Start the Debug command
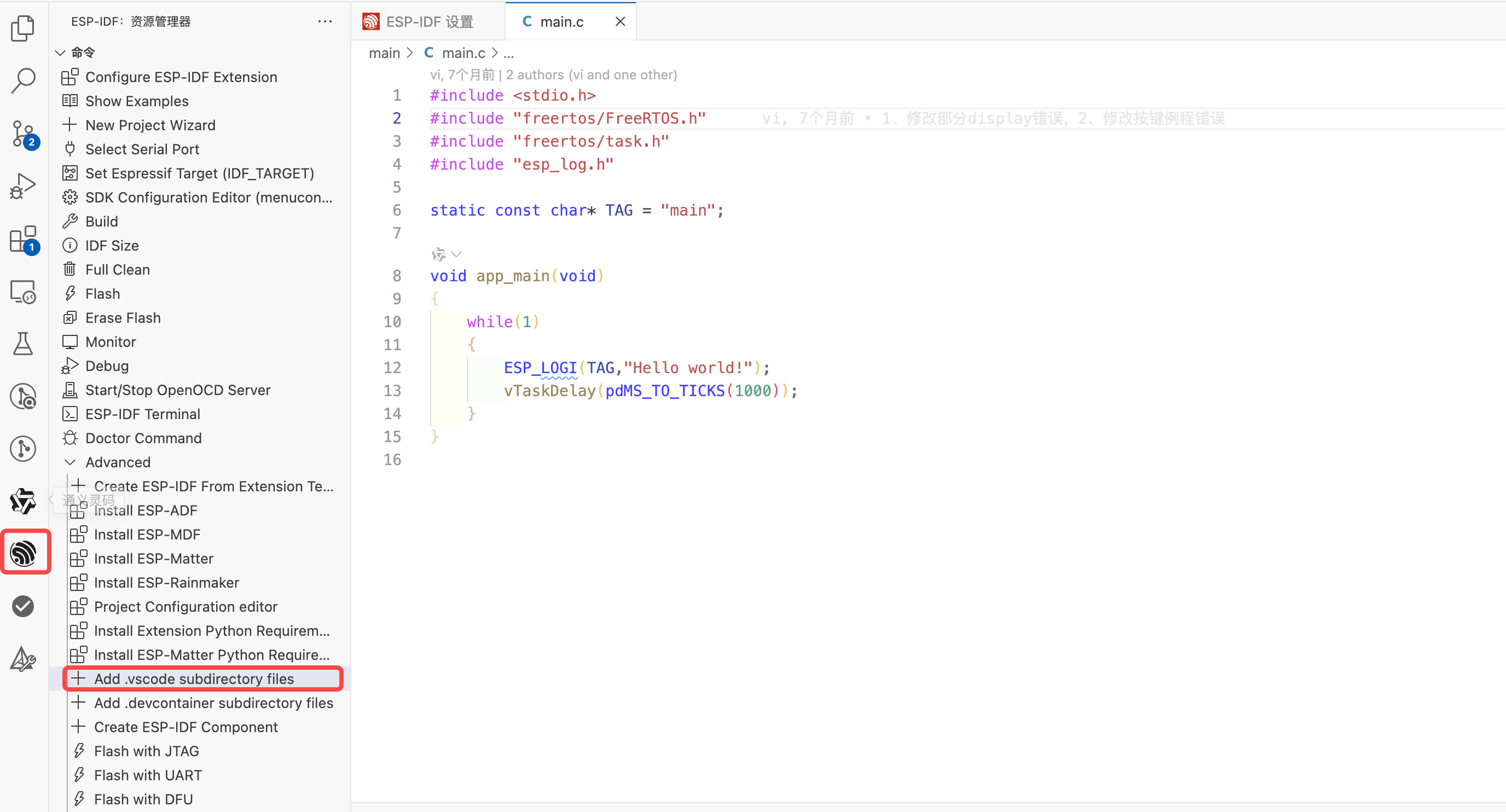 point(107,366)
